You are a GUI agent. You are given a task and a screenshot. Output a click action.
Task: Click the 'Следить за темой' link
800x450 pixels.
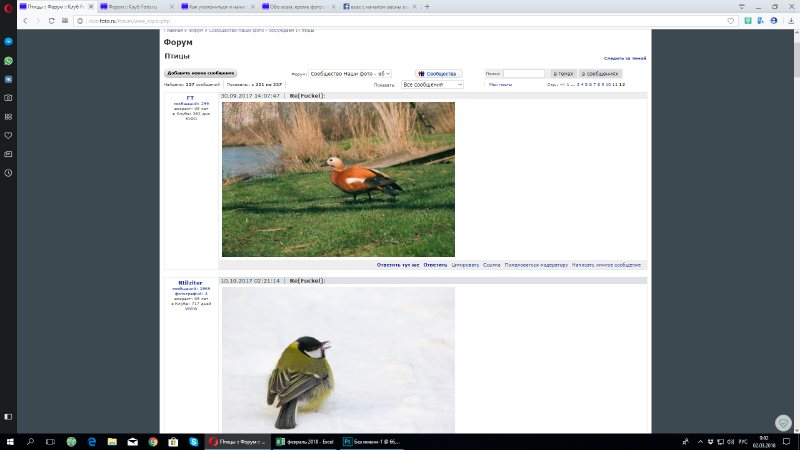624,58
